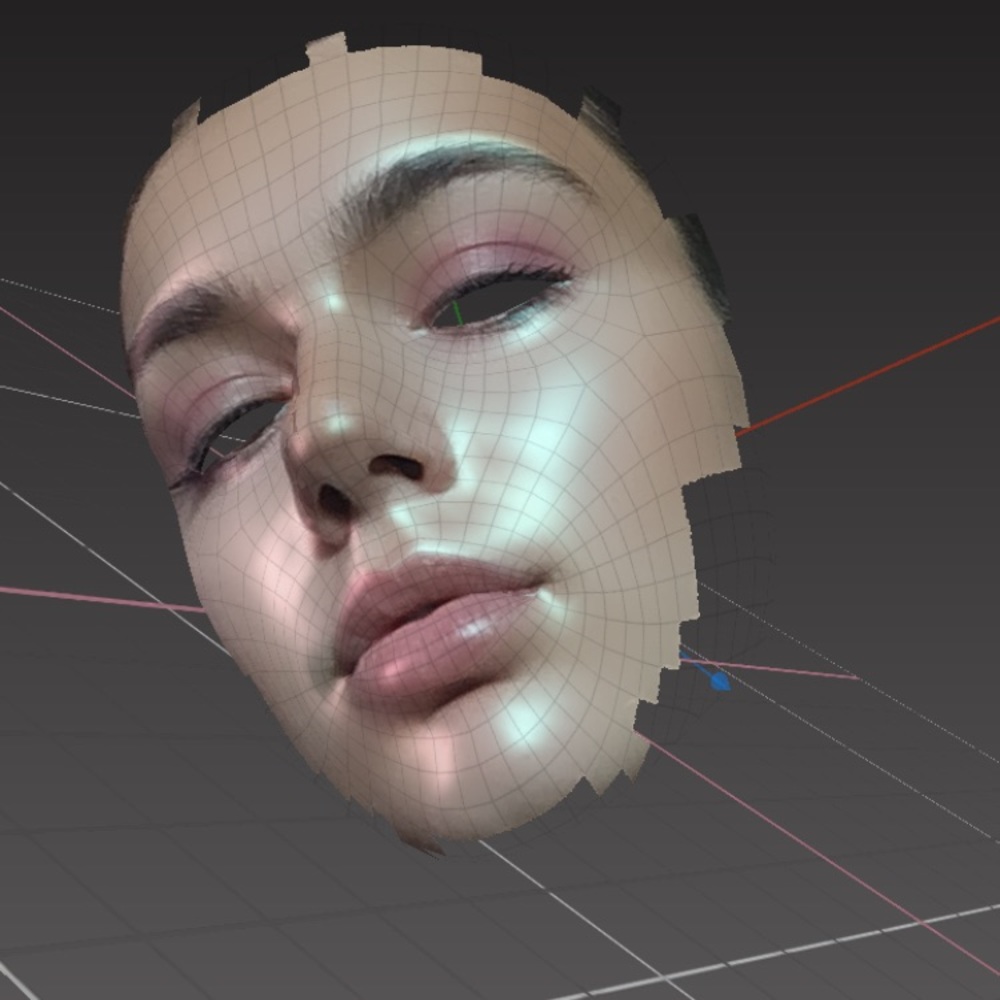Select the nose tip on the face mesh

[x=345, y=425]
